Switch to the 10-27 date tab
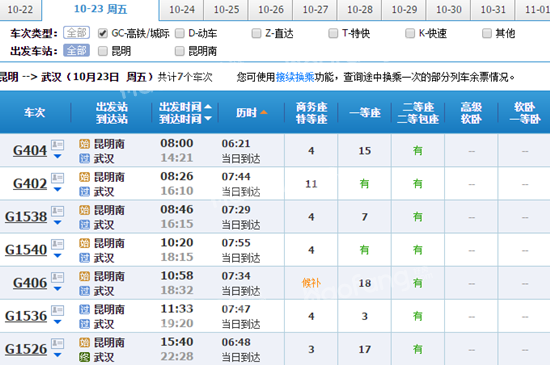 [315, 9]
